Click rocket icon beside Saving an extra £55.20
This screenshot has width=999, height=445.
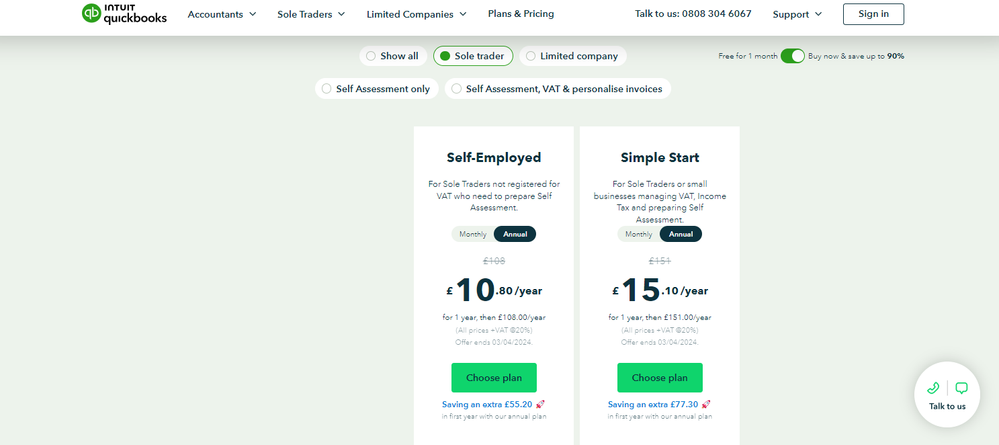pos(540,405)
